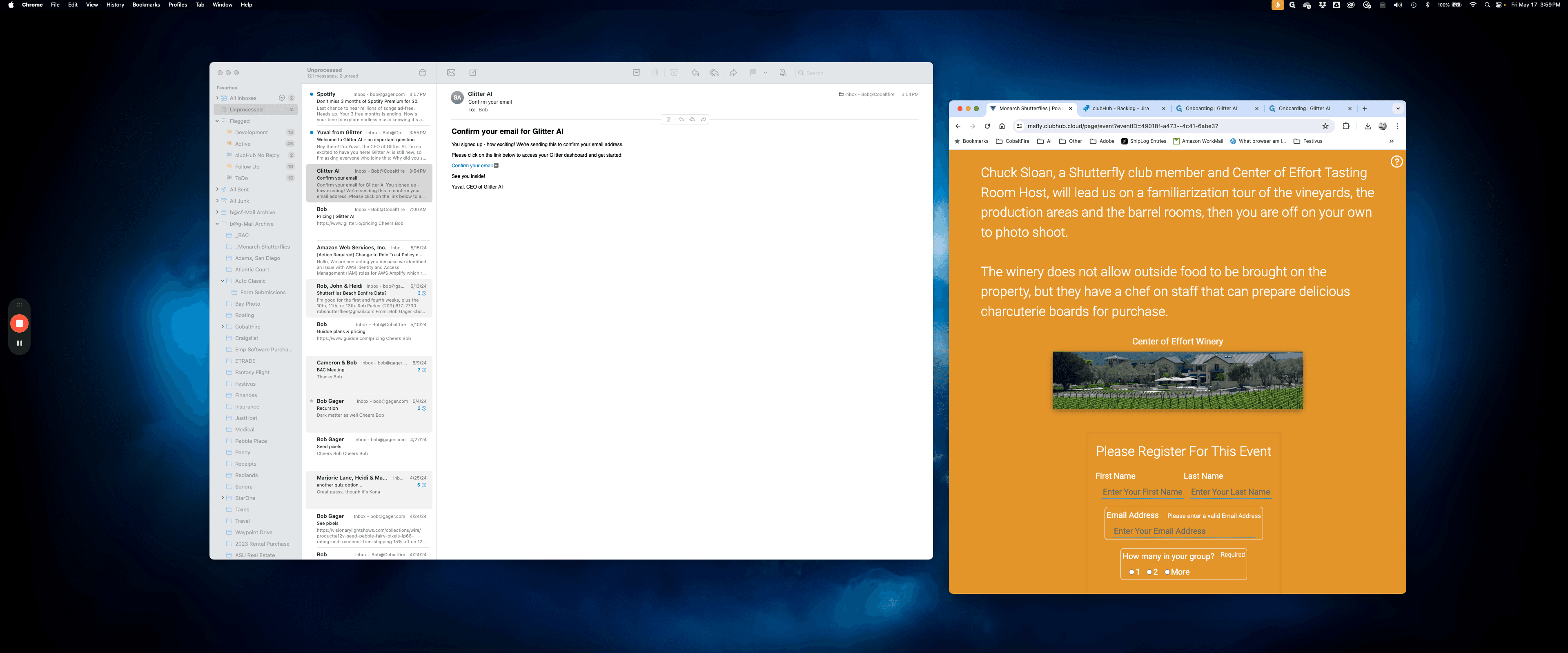This screenshot has height=653, width=1568.
Task: Mute conversation with the bell icon
Action: pyautogui.click(x=783, y=72)
